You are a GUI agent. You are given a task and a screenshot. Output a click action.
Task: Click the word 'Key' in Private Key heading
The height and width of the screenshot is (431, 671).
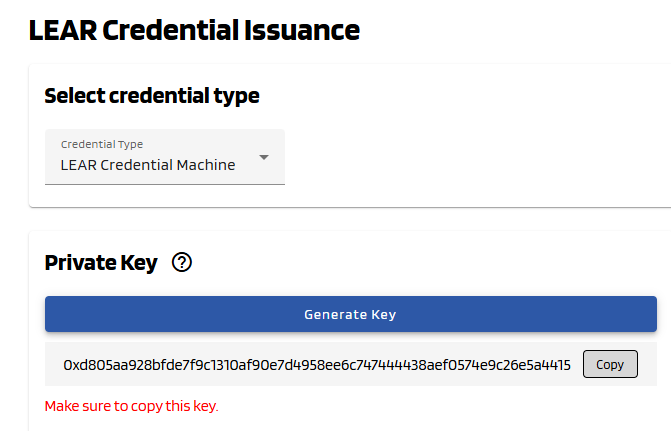138,263
